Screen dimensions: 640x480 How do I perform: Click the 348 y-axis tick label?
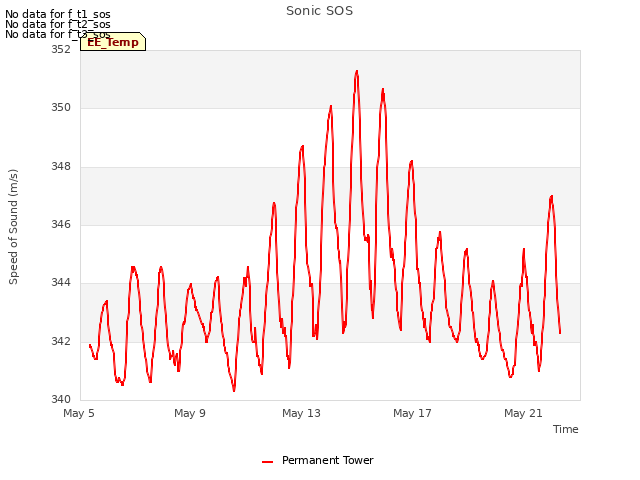tap(61, 167)
